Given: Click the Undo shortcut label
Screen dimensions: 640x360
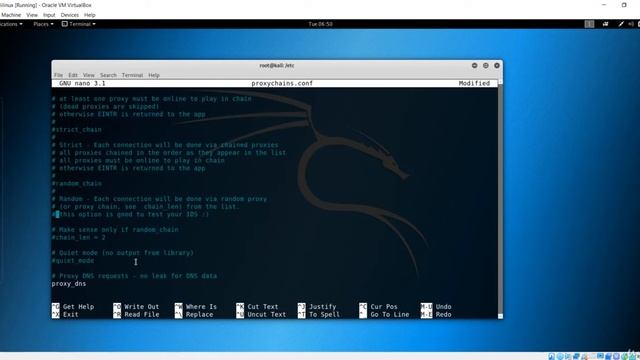Looking at the screenshot, I should pyautogui.click(x=443, y=307).
